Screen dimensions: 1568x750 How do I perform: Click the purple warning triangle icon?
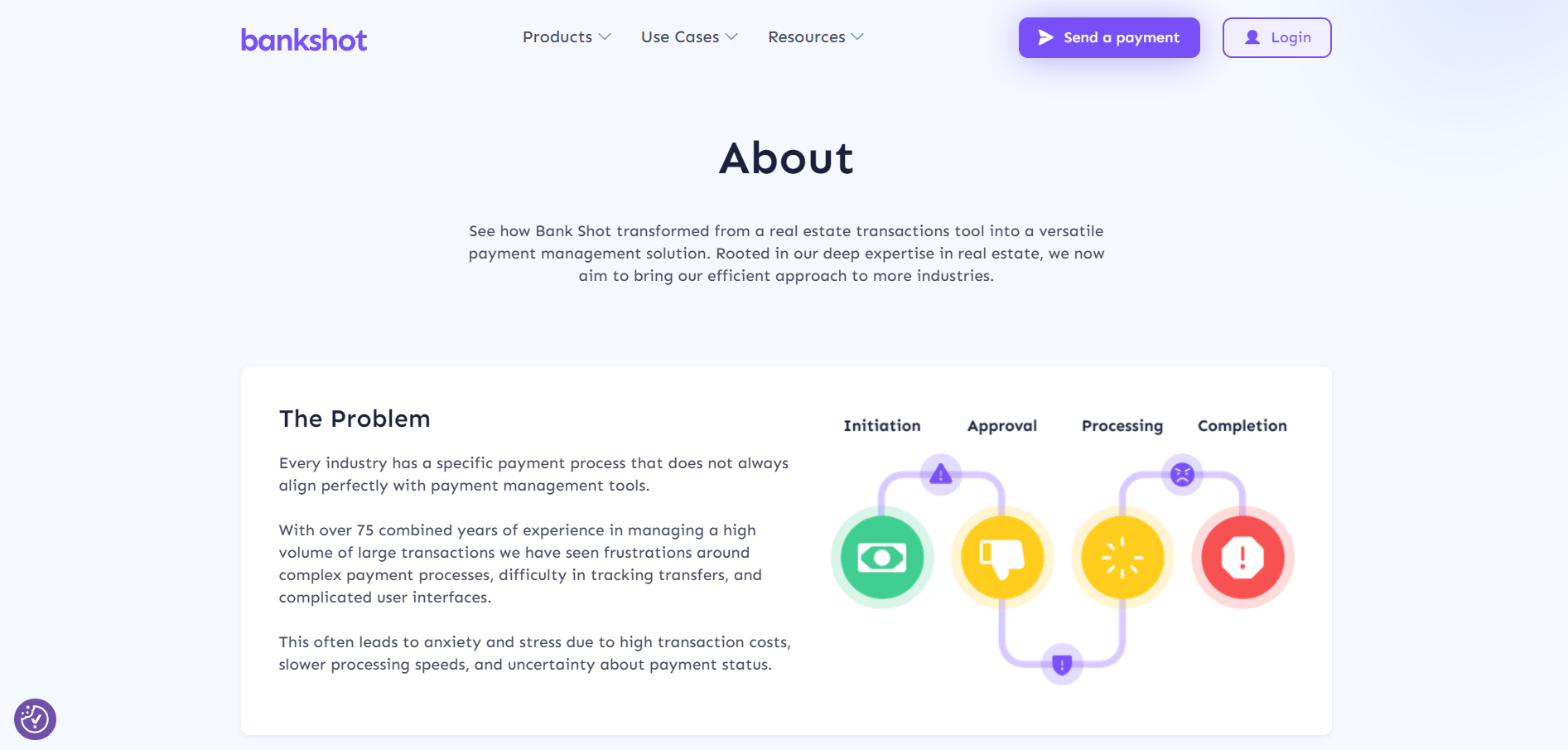tap(941, 475)
